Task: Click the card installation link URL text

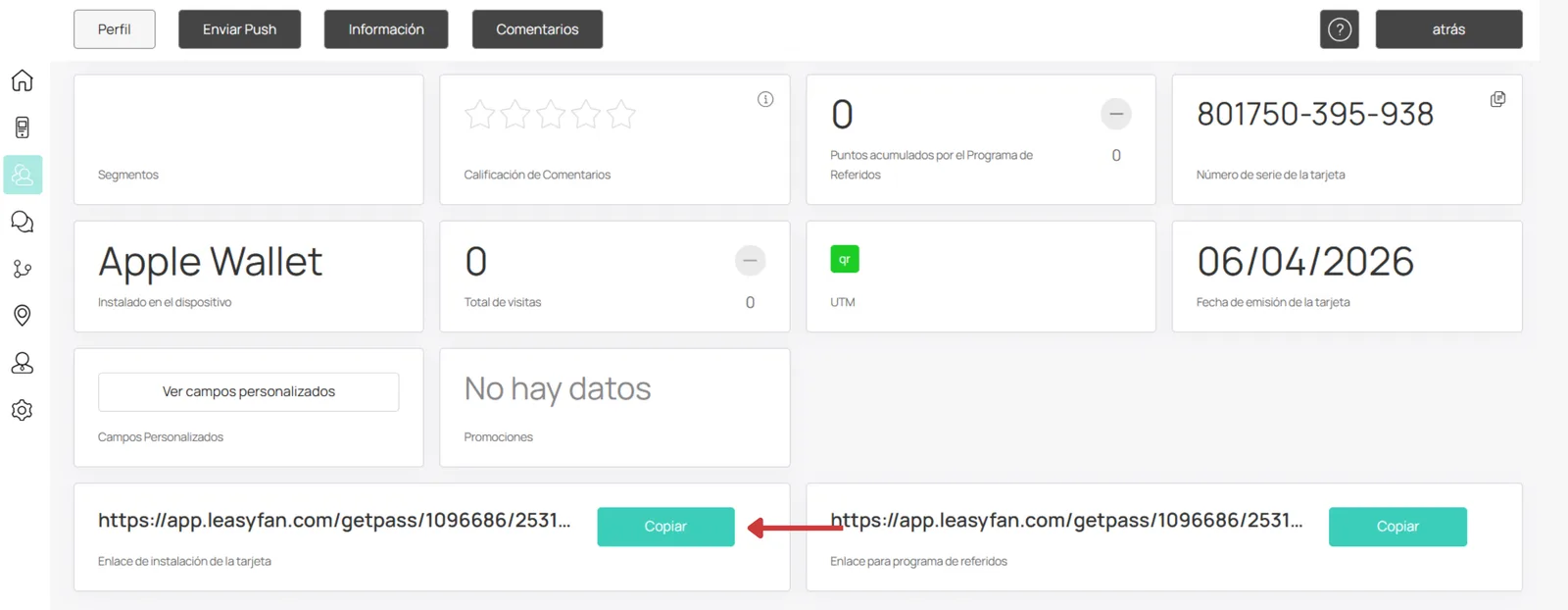Action: tap(334, 521)
